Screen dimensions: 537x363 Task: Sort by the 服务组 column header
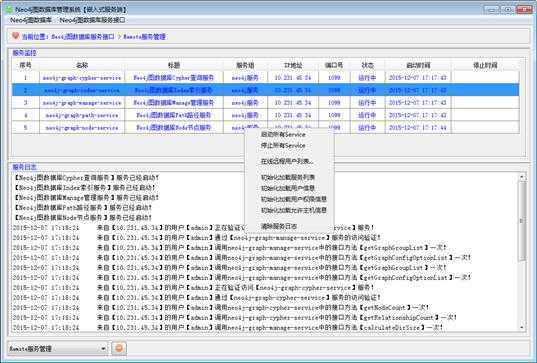pyautogui.click(x=245, y=65)
